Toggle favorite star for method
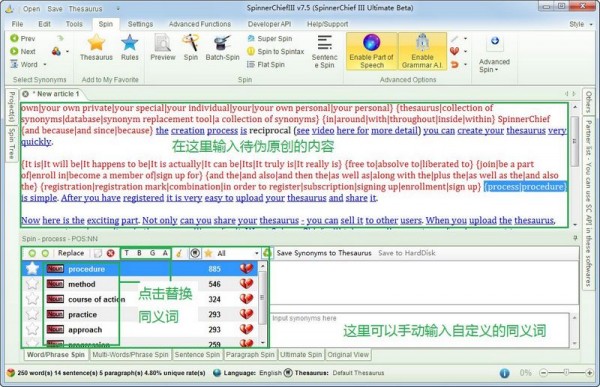 32,284
